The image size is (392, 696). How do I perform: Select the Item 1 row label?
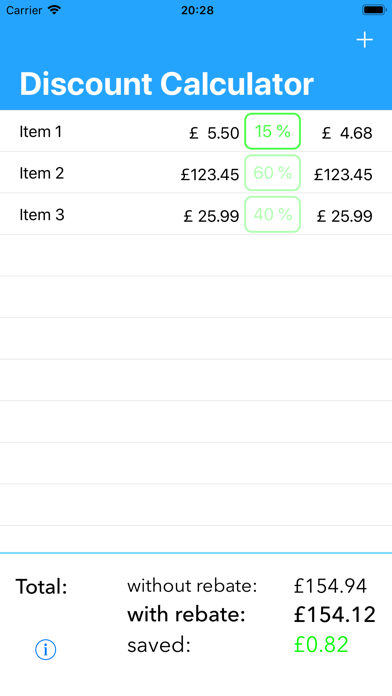tap(40, 132)
